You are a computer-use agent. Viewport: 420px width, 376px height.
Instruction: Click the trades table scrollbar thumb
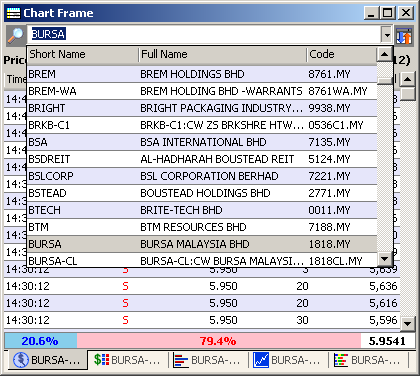[x=407, y=94]
